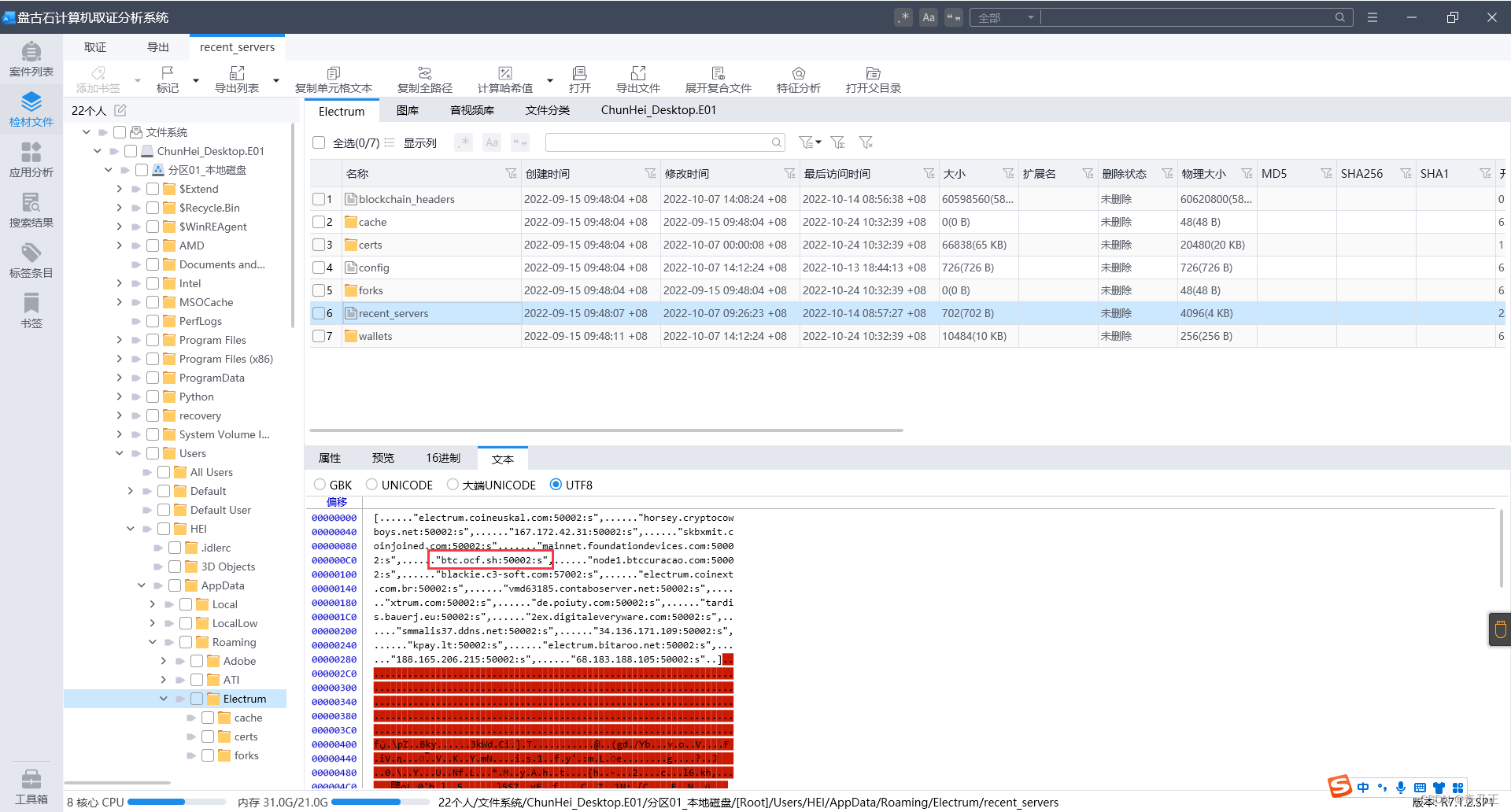Click the 名称 column header
1511x812 pixels.
pos(357,174)
